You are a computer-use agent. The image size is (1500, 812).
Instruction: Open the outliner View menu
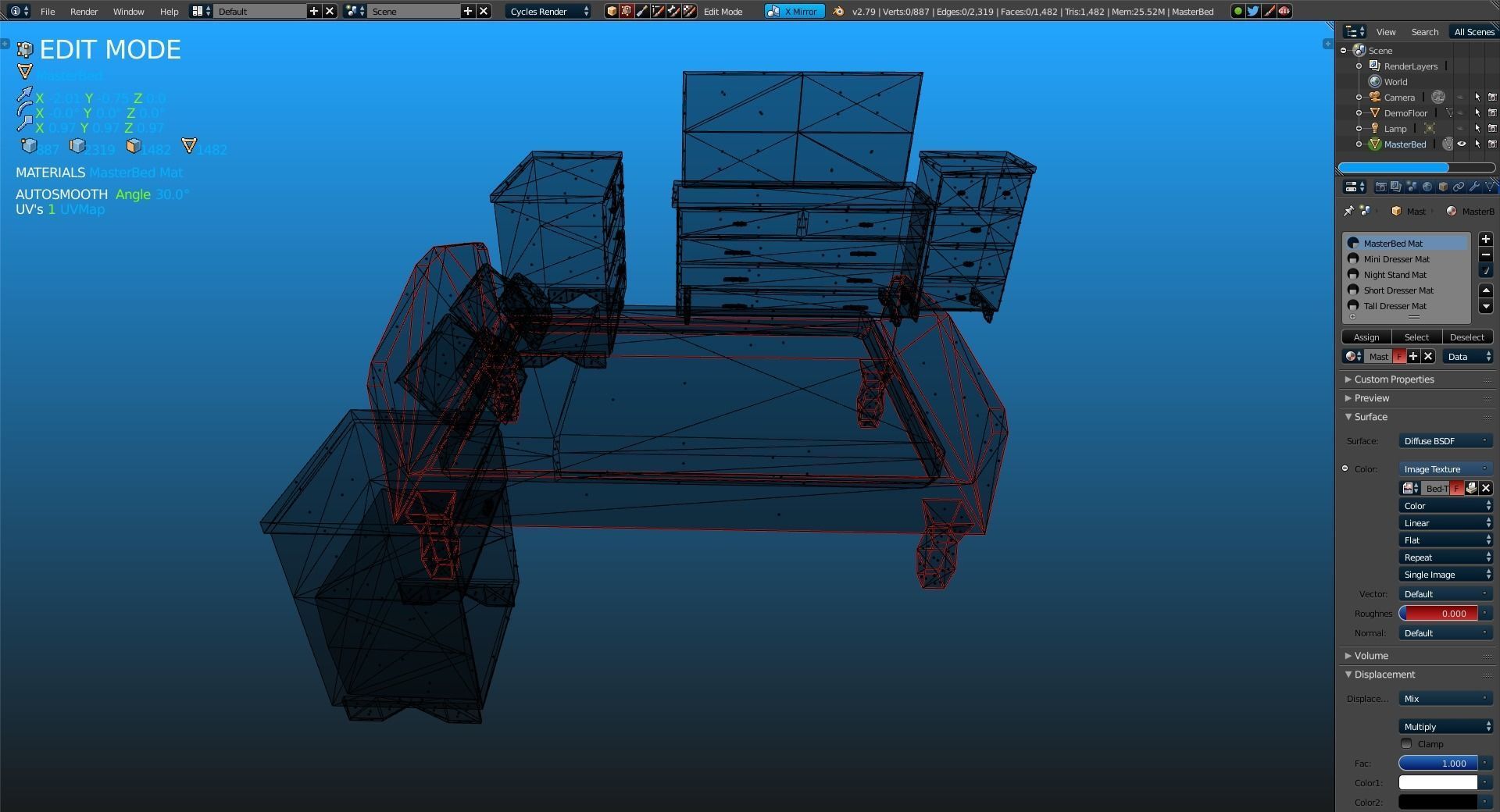tap(1386, 32)
